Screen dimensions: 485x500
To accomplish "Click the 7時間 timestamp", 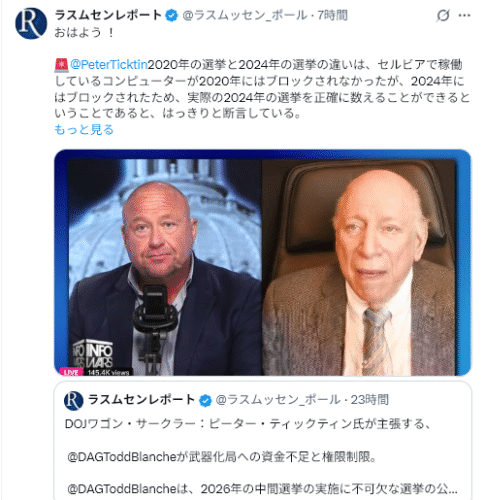I will tap(332, 15).
